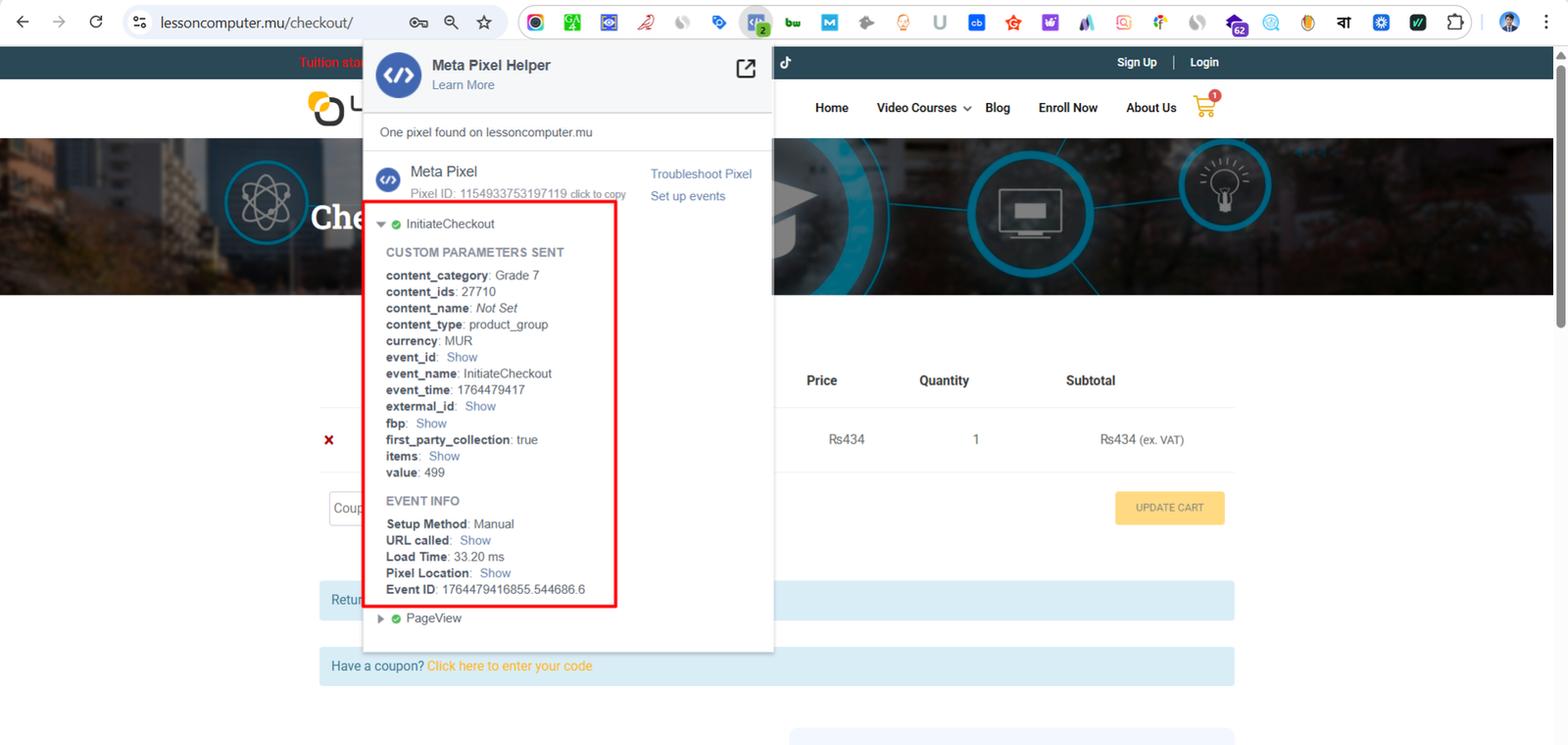Click the Meta Pixel Helper extension icon
This screenshot has height=745, width=1568.
point(756,22)
